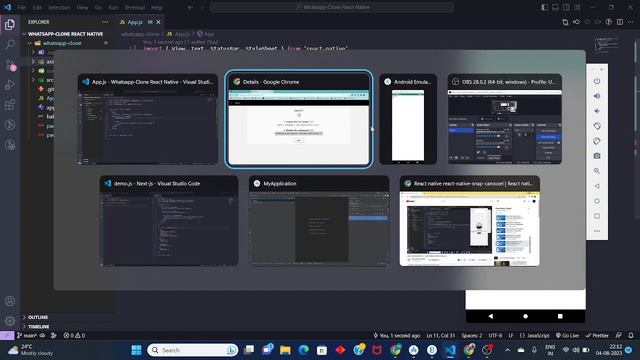Open Source Control view with the pending badge
Viewport: 640px width, 360px height.
(x=10, y=64)
